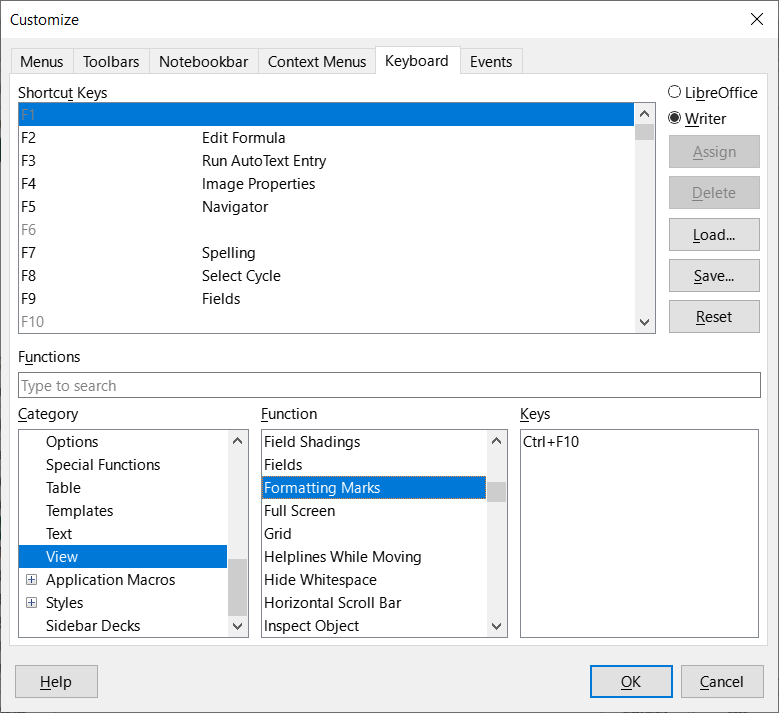Select the Writer radio button
This screenshot has height=713, width=779.
697,118
